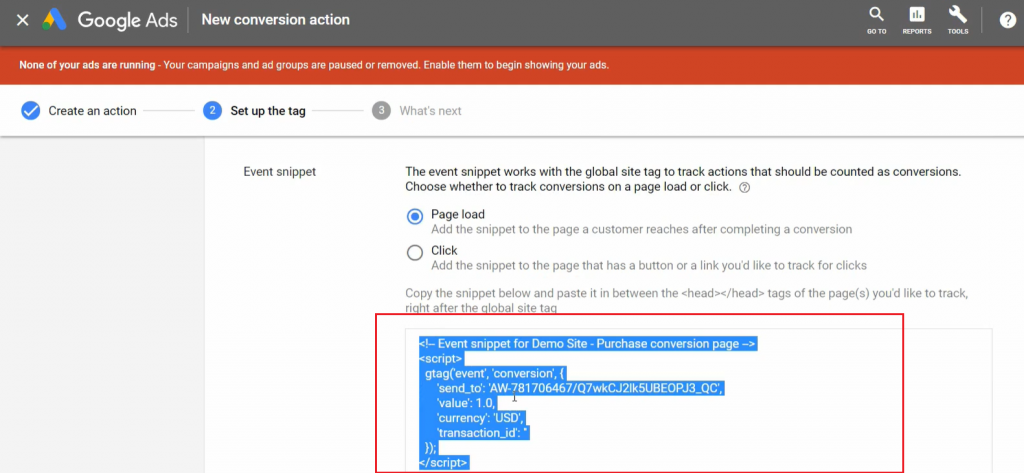Open the Help question mark icon
1024x473 pixels.
coord(1008,20)
